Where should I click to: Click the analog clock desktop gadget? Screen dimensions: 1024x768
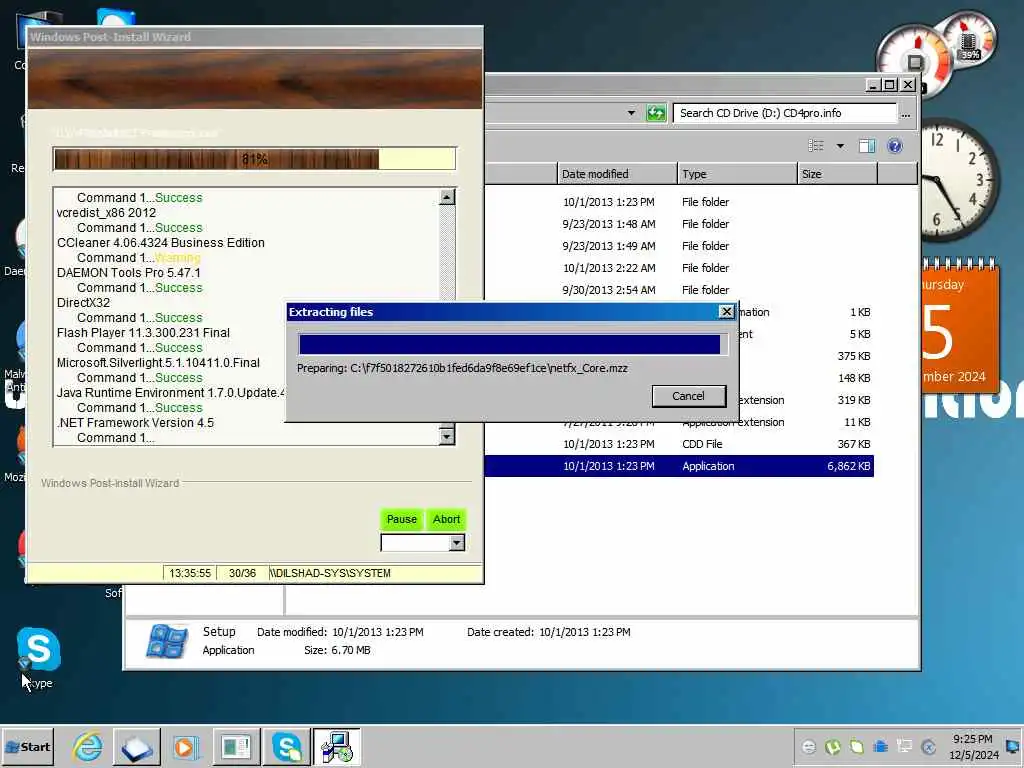click(959, 179)
